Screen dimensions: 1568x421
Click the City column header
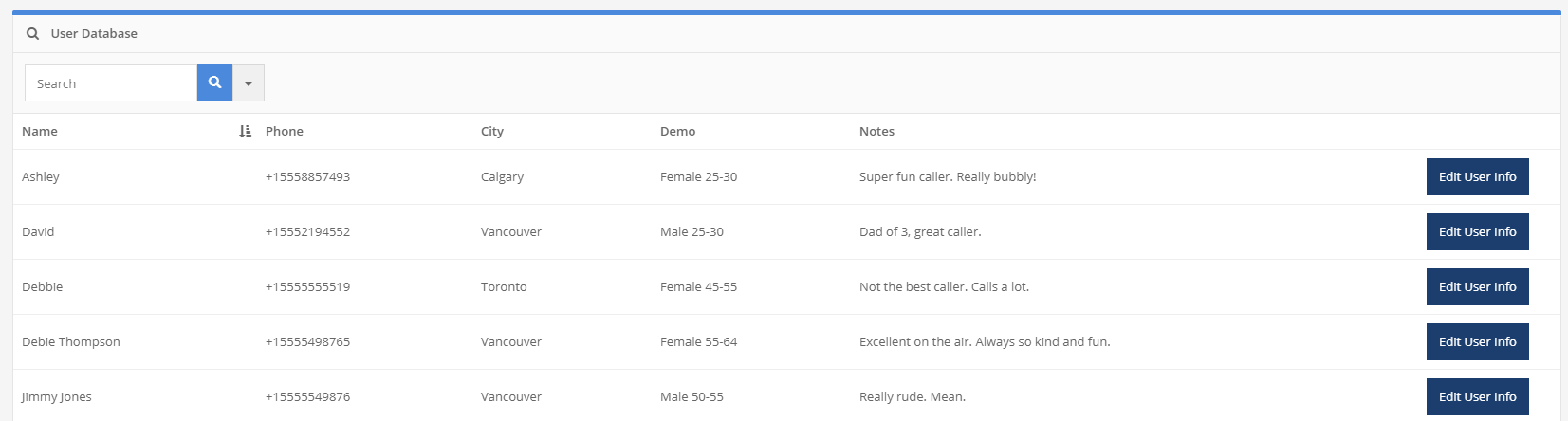click(492, 132)
